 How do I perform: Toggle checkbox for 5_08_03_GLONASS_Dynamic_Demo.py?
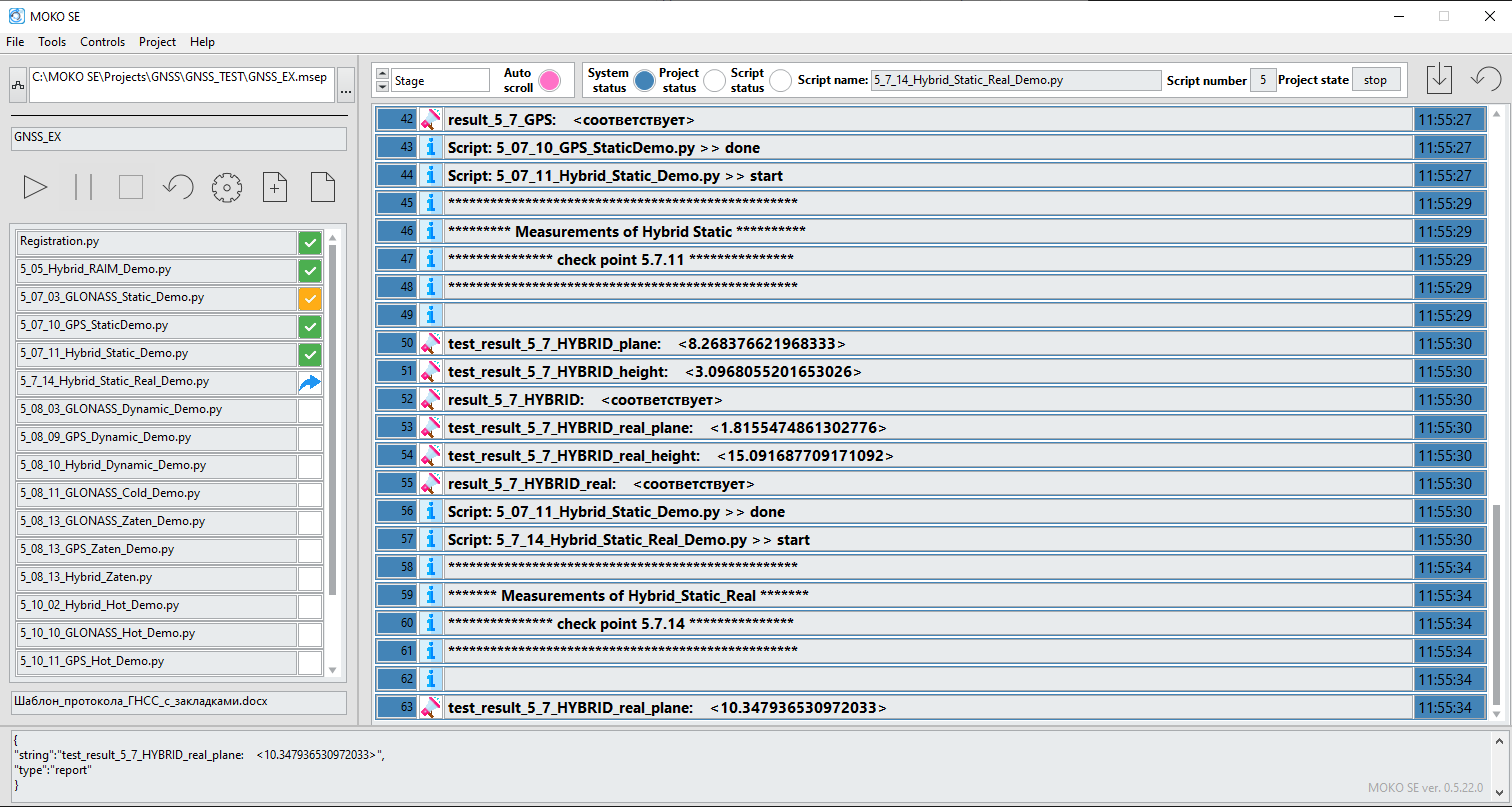click(x=310, y=410)
